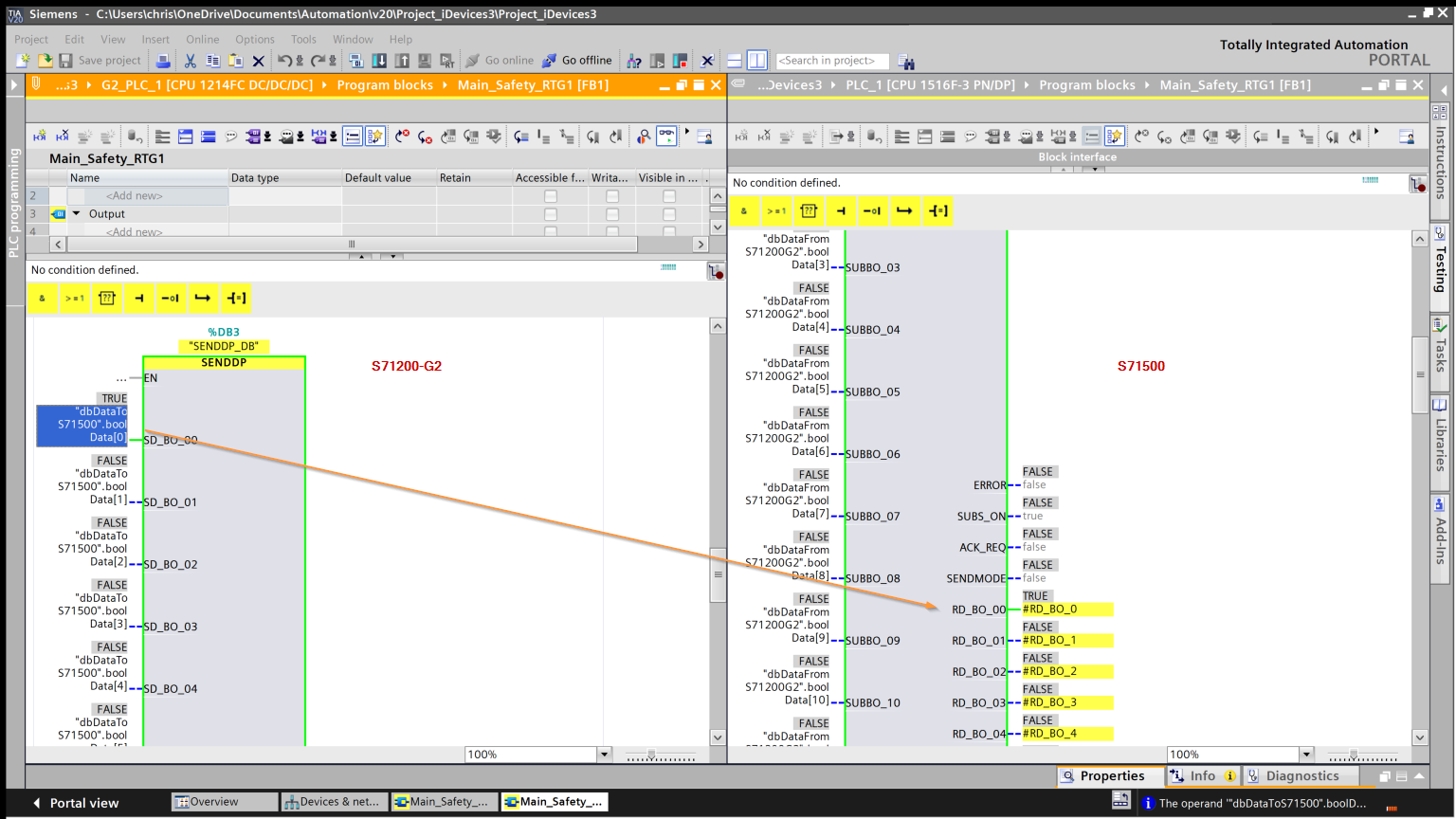Viewport: 1456px width, 819px height.
Task: Adjust the left editor zoom slider
Action: coord(661,755)
